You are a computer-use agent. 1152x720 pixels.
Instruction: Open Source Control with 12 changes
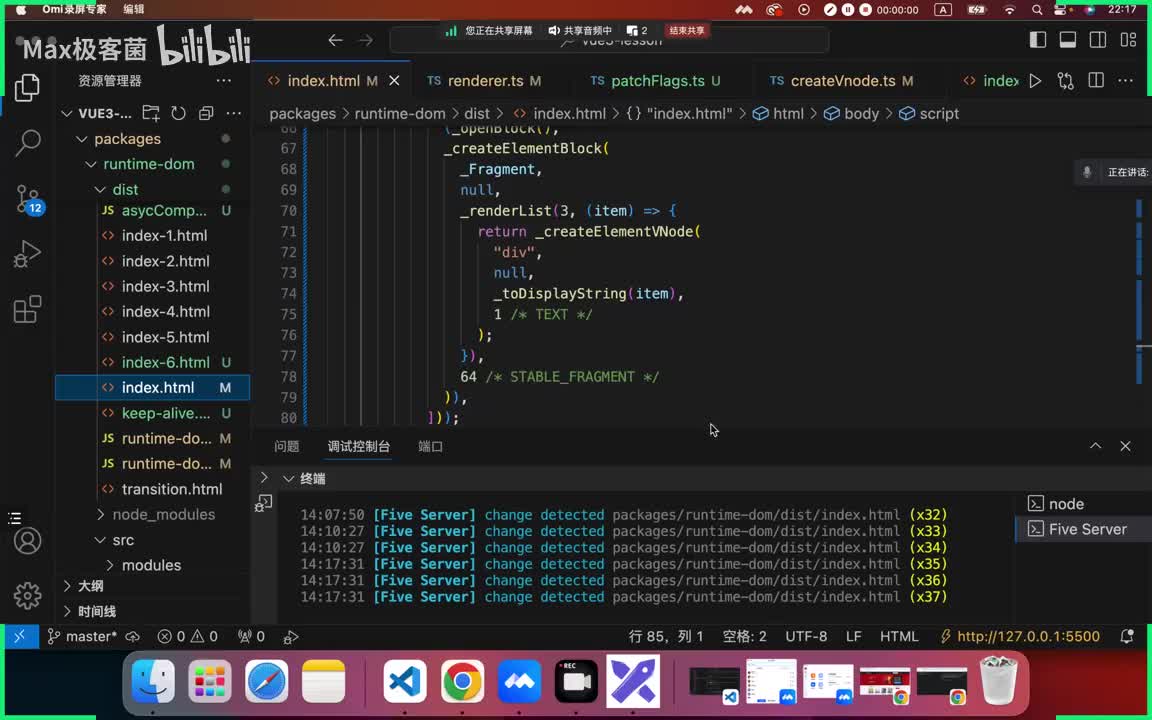click(28, 199)
